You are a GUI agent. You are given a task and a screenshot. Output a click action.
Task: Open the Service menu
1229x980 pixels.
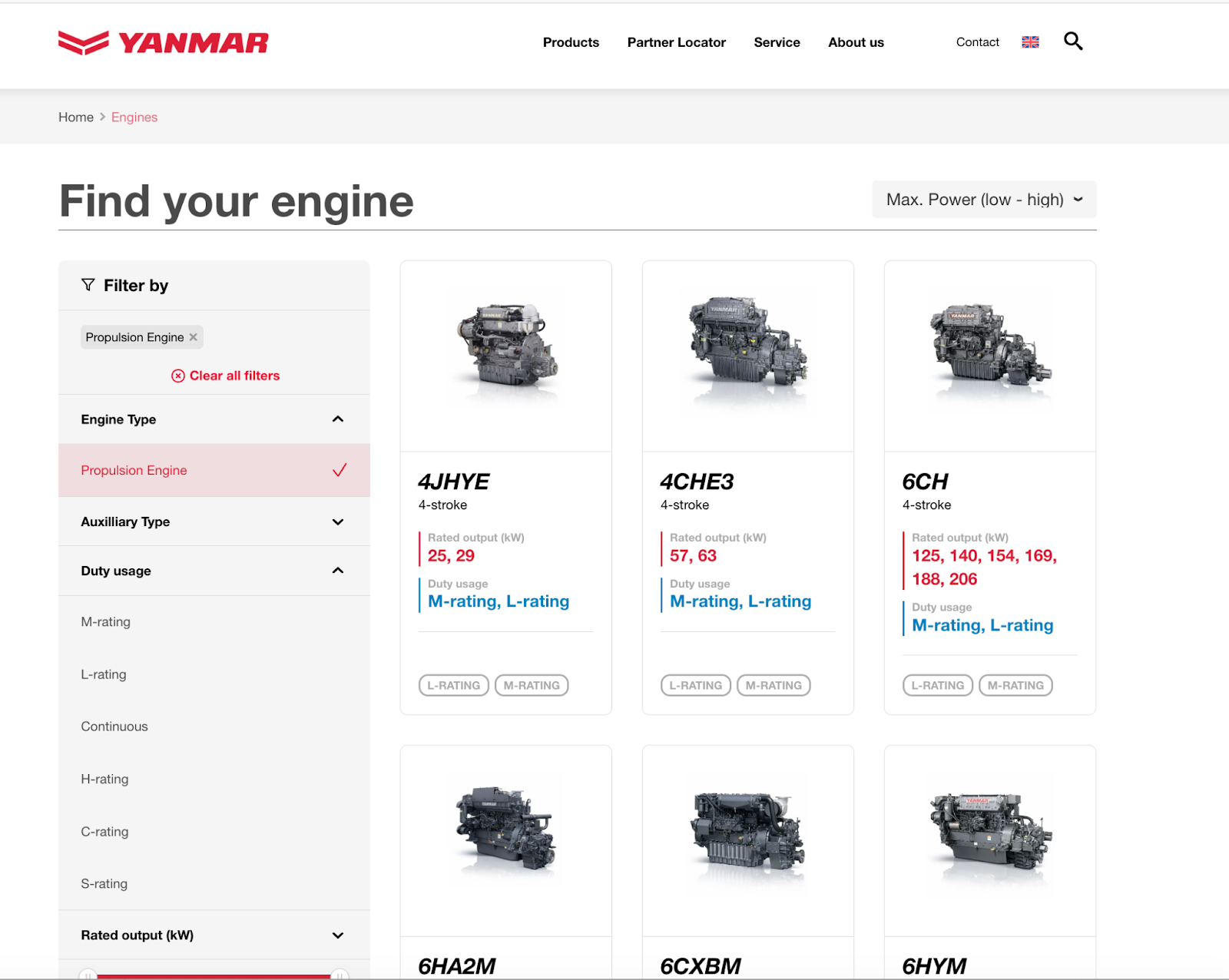click(x=777, y=42)
